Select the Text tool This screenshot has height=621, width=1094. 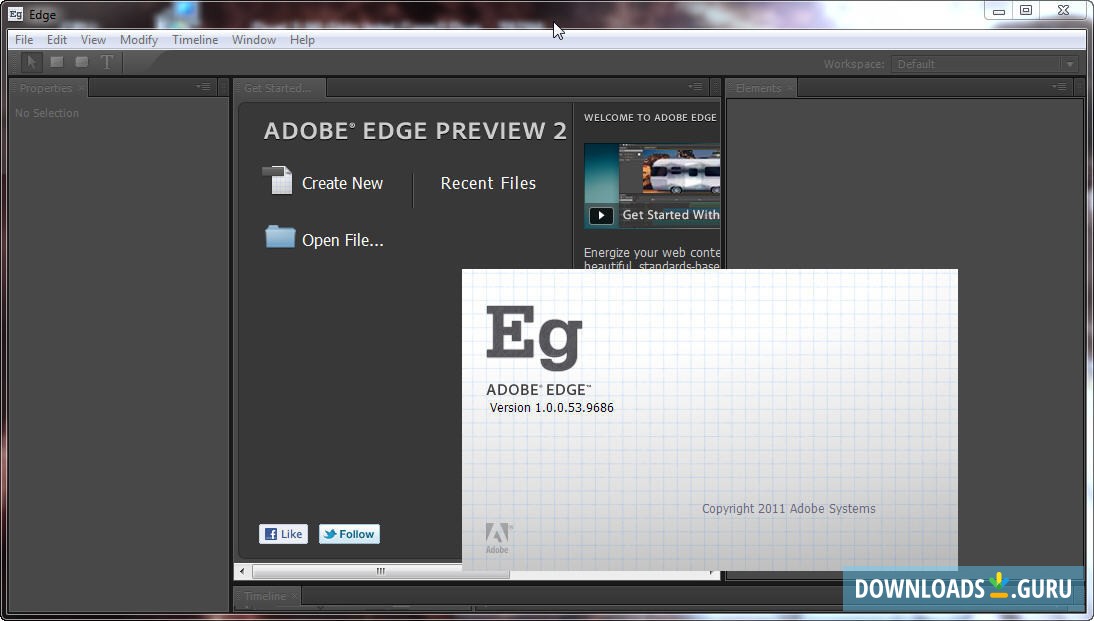pyautogui.click(x=107, y=62)
